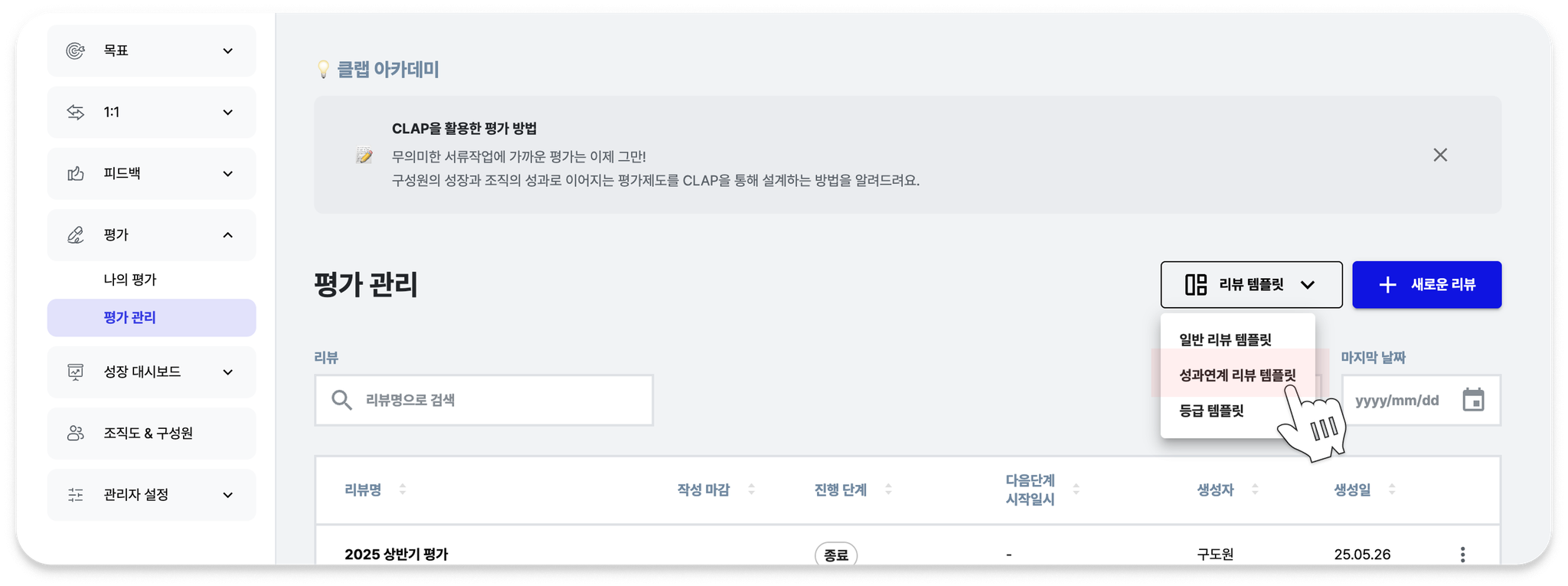Image resolution: width=1568 pixels, height=586 pixels.
Task: Open the more options menu for 2025 상반기 평가
Action: click(x=1462, y=554)
